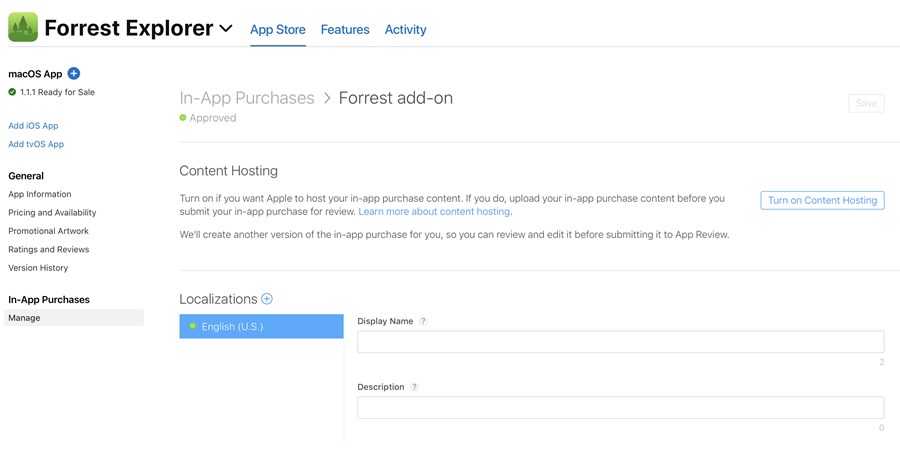This screenshot has width=900, height=456.
Task: Open Promotional Artwork in the sidebar
Action: [48, 231]
